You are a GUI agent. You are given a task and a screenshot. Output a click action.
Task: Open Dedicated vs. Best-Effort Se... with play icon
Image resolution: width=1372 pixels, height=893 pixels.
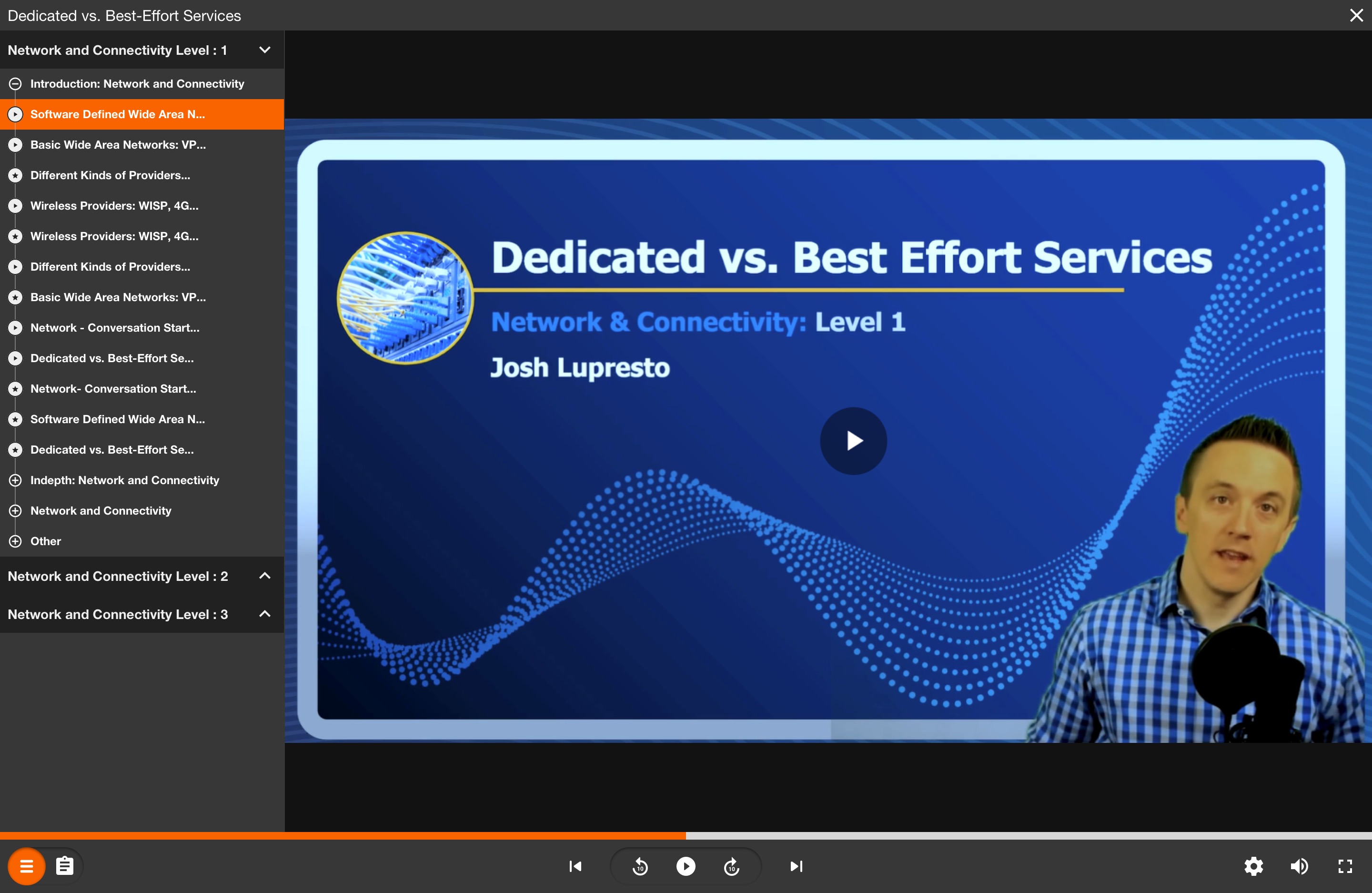click(x=142, y=358)
